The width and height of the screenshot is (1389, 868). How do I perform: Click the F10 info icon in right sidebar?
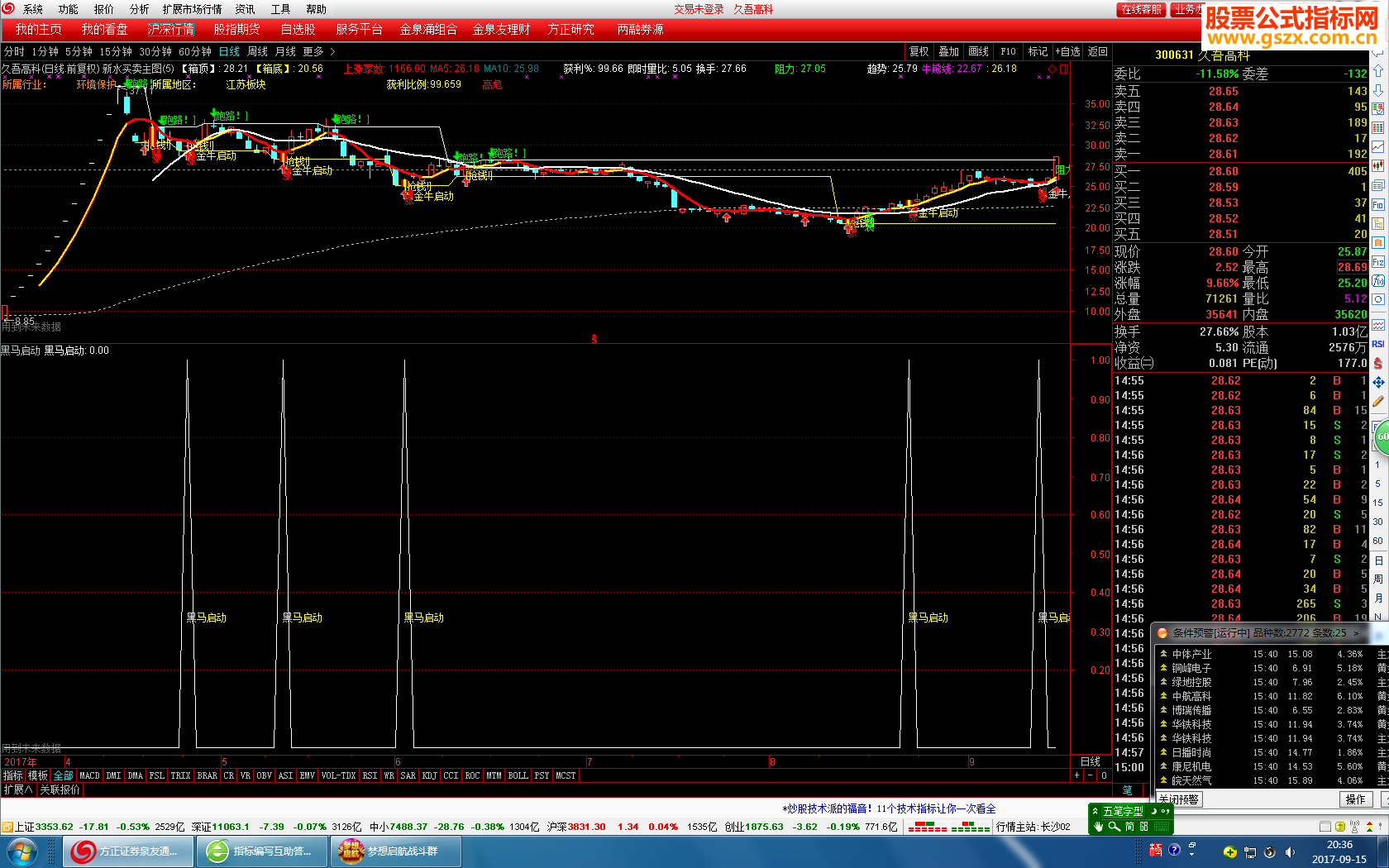pyautogui.click(x=1378, y=204)
